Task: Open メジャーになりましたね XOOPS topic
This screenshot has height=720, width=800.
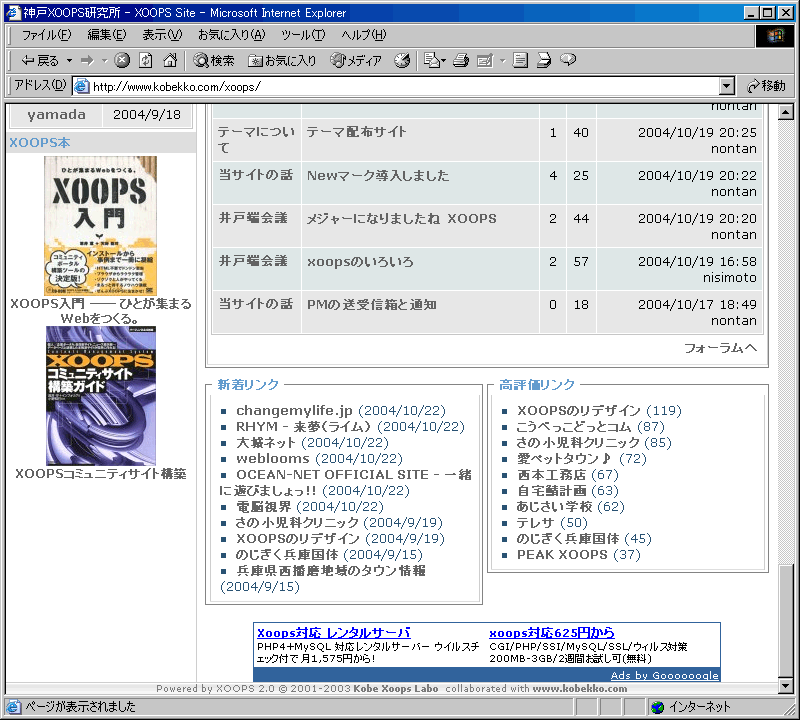Action: coord(402,218)
